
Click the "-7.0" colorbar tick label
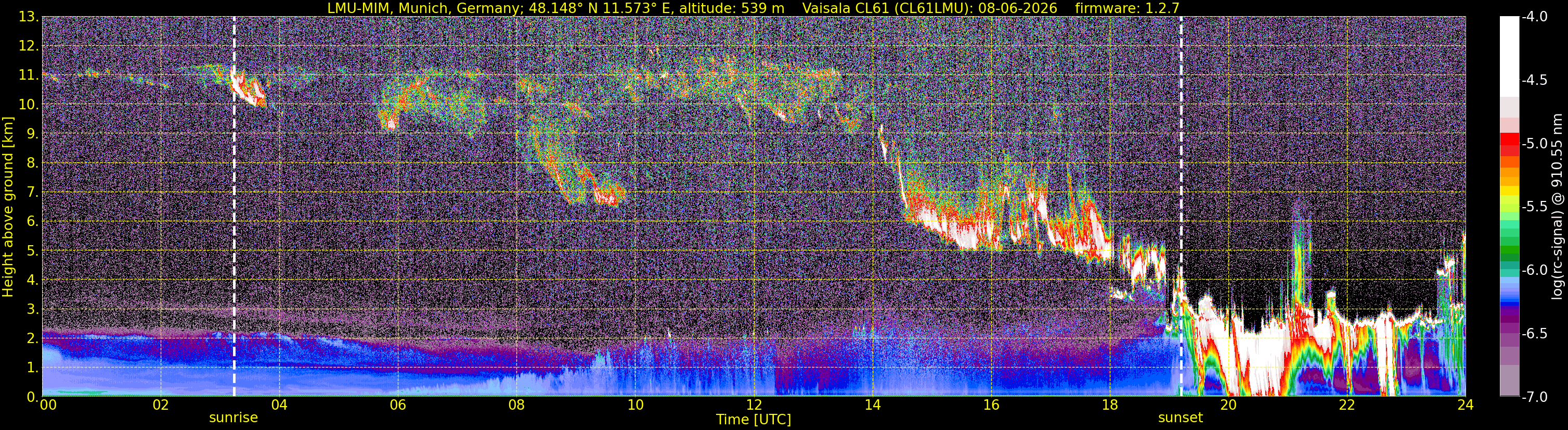click(1534, 397)
